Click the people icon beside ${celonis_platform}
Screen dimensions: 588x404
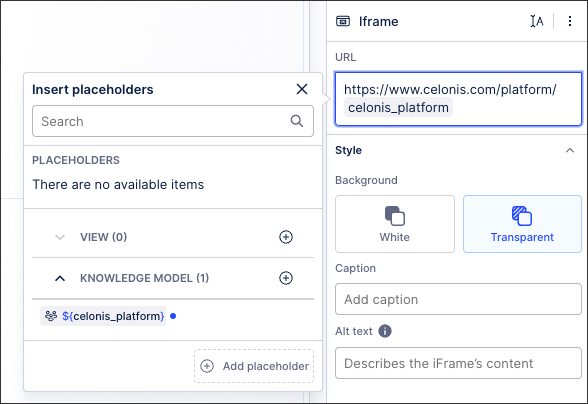[x=51, y=316]
